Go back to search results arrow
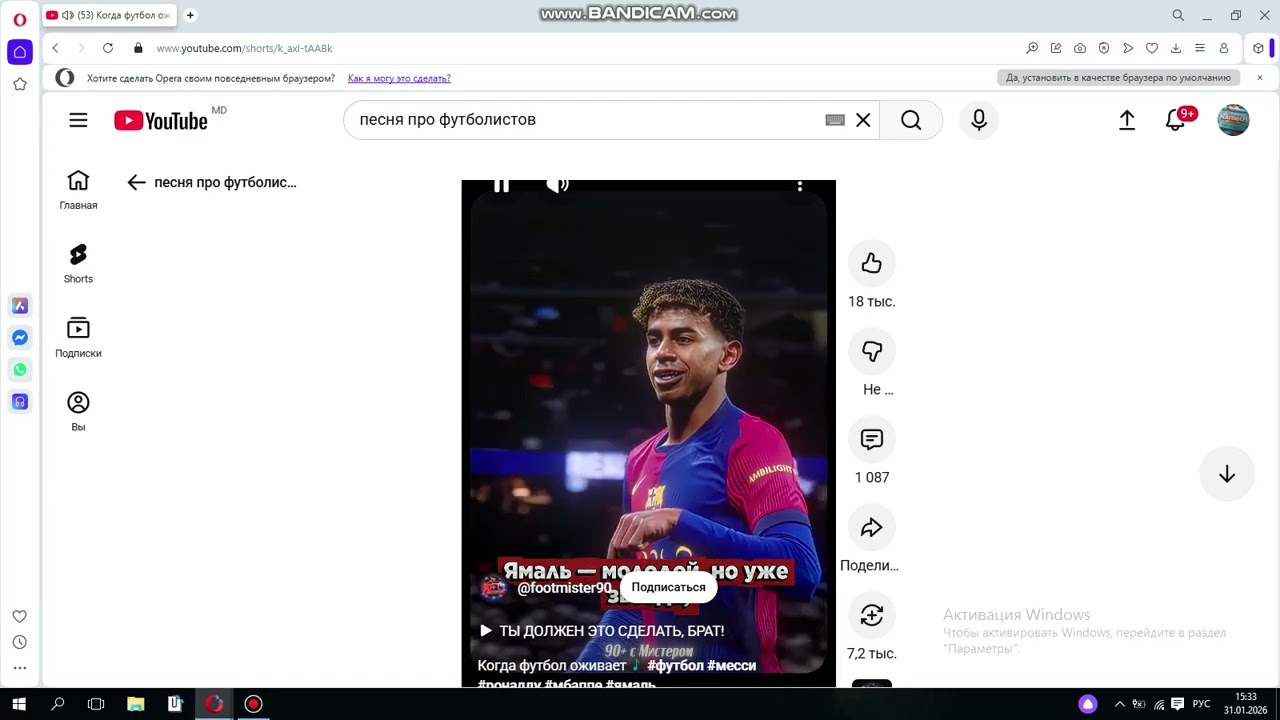1280x720 pixels. 137,182
